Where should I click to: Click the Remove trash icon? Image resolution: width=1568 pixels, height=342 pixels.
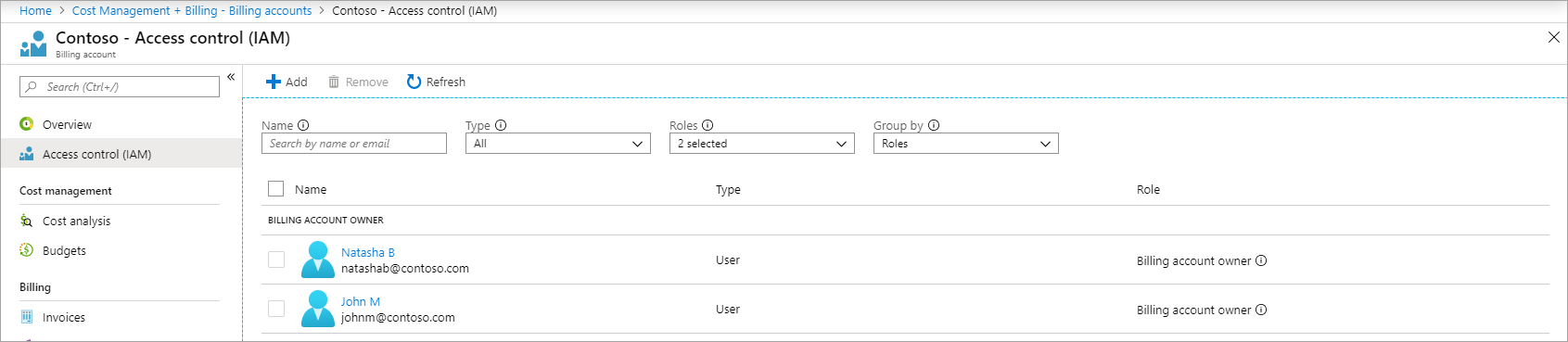coord(334,82)
